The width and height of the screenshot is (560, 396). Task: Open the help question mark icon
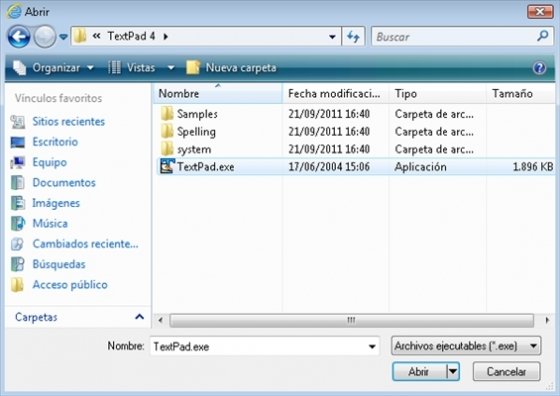click(539, 67)
